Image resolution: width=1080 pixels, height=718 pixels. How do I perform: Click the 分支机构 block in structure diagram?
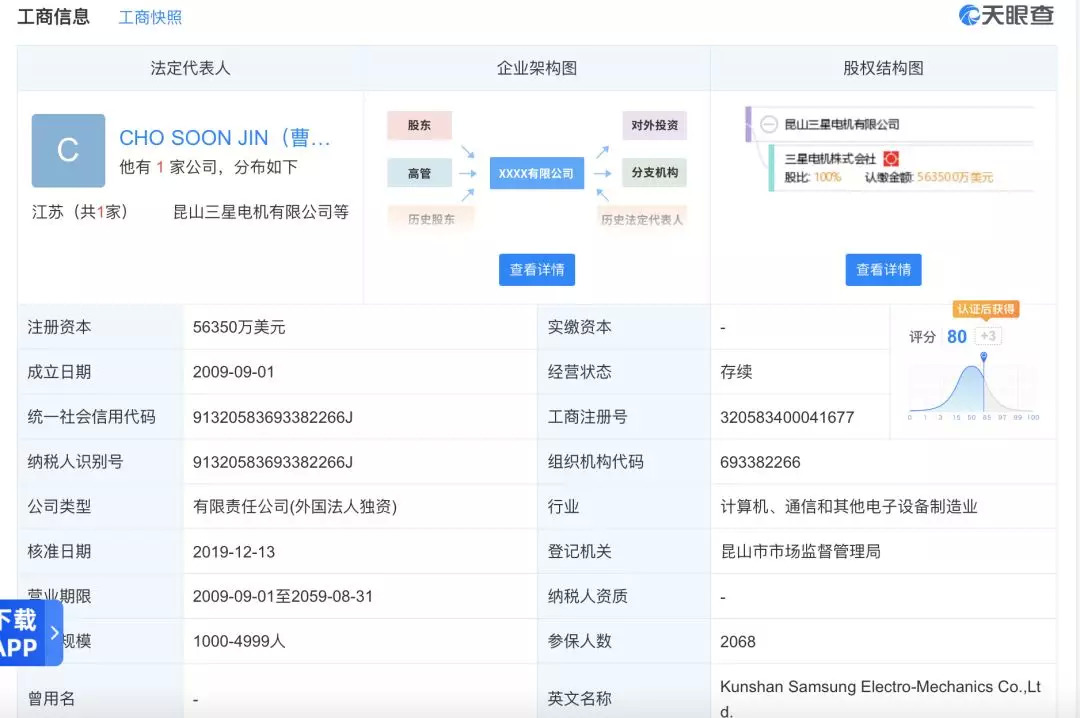coord(654,173)
